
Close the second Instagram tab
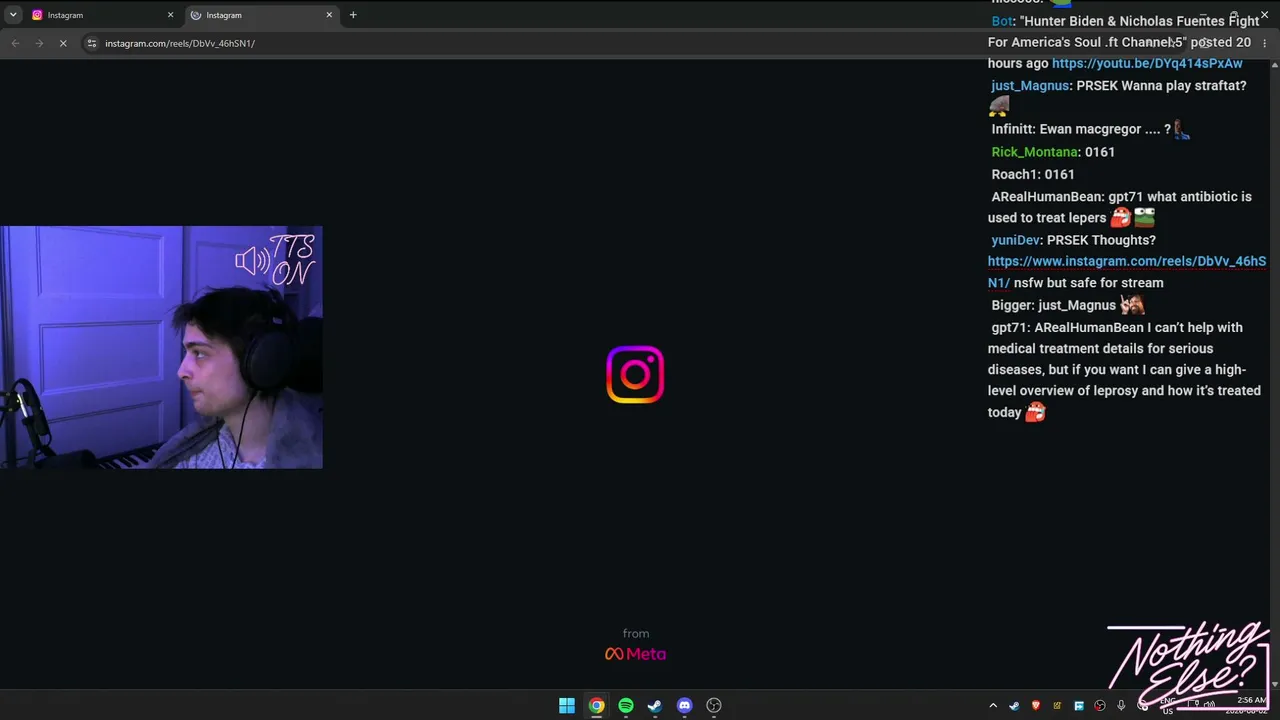329,15
